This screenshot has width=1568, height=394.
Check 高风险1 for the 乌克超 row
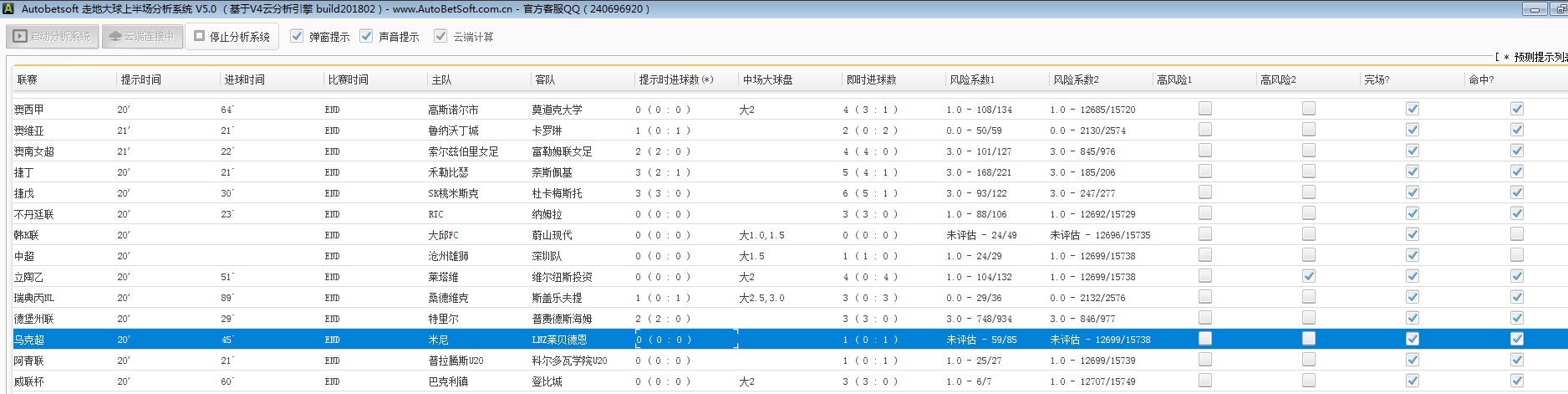click(x=1204, y=339)
